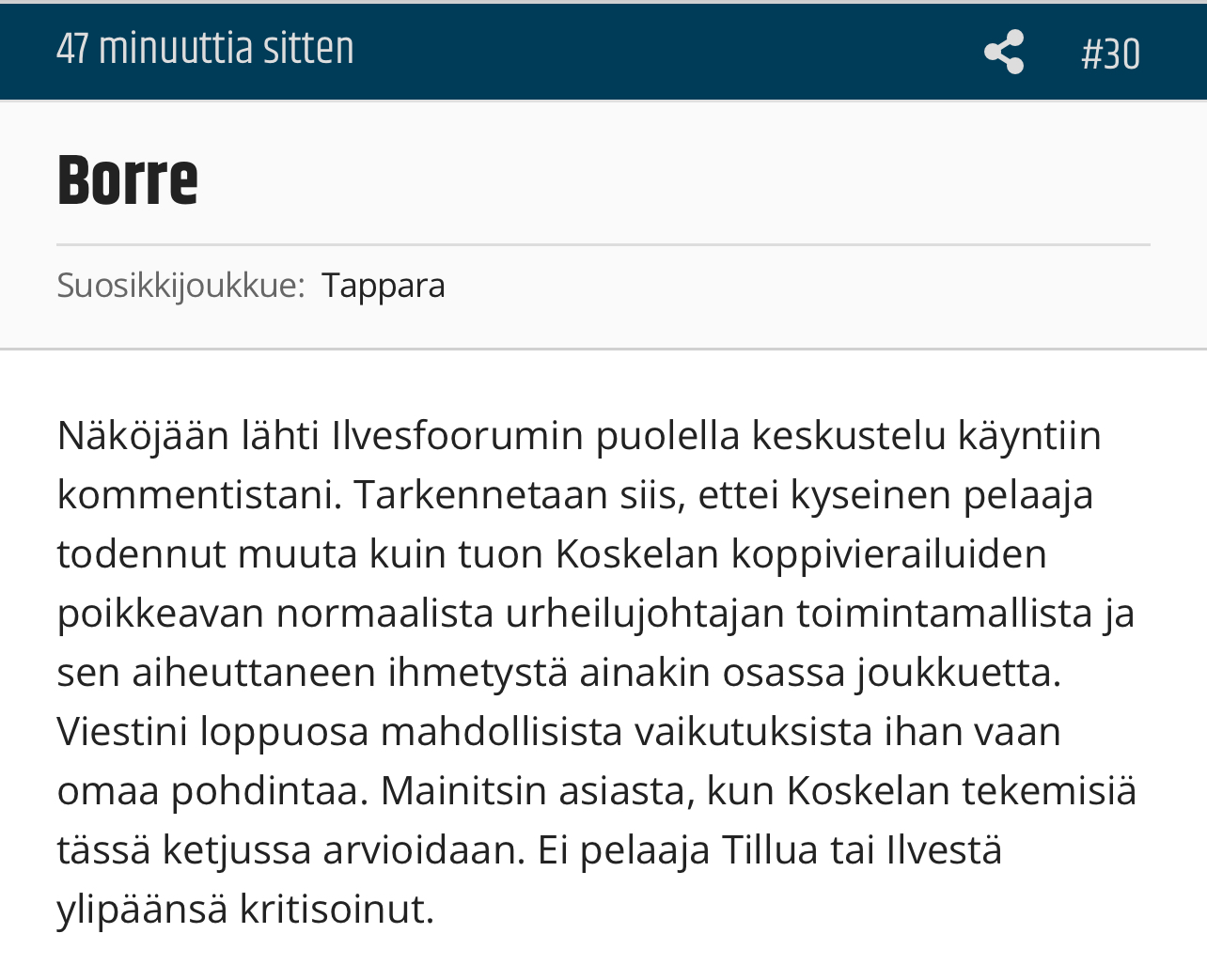Click the line beginning 'kommentistani. Tarkennetaan siis'
Screen dimensions: 1207x980
pyautogui.click(x=575, y=495)
